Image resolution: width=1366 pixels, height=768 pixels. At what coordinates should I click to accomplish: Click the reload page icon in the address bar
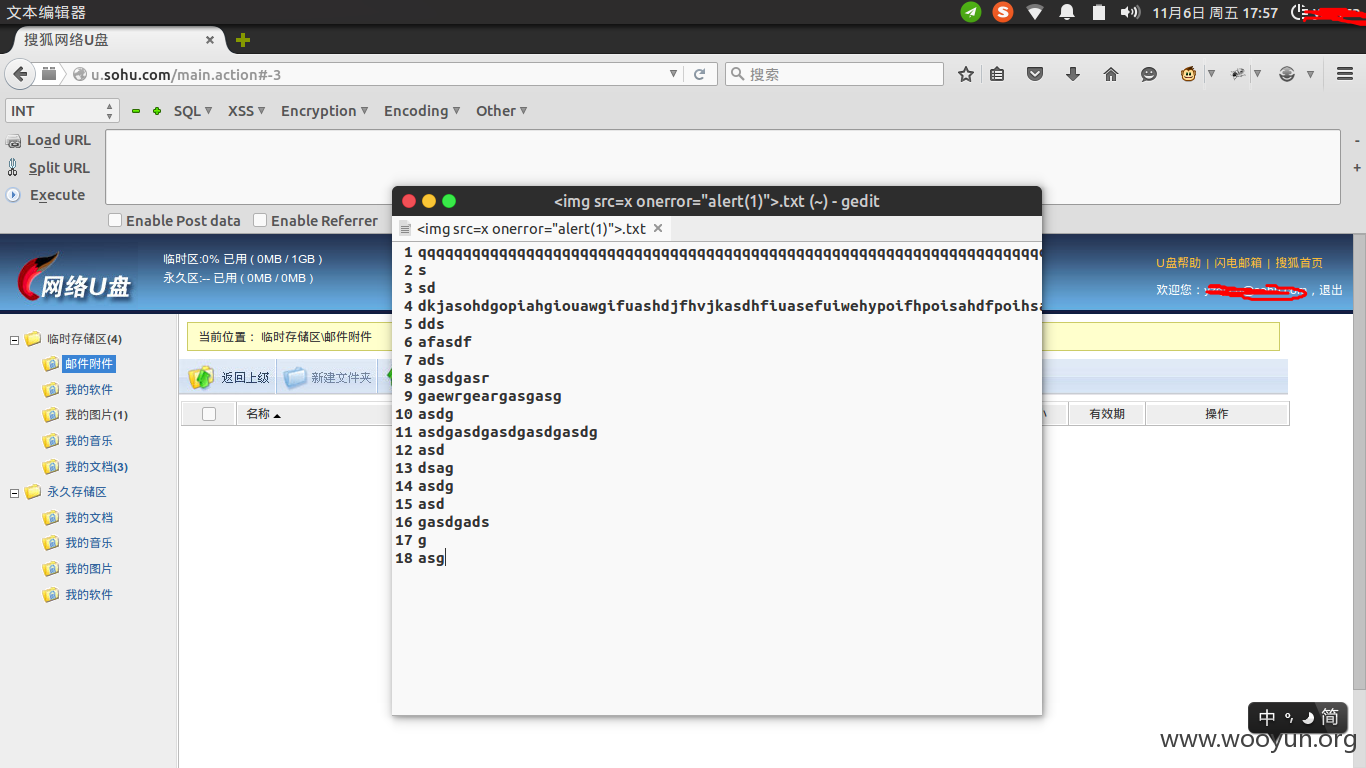(x=700, y=74)
